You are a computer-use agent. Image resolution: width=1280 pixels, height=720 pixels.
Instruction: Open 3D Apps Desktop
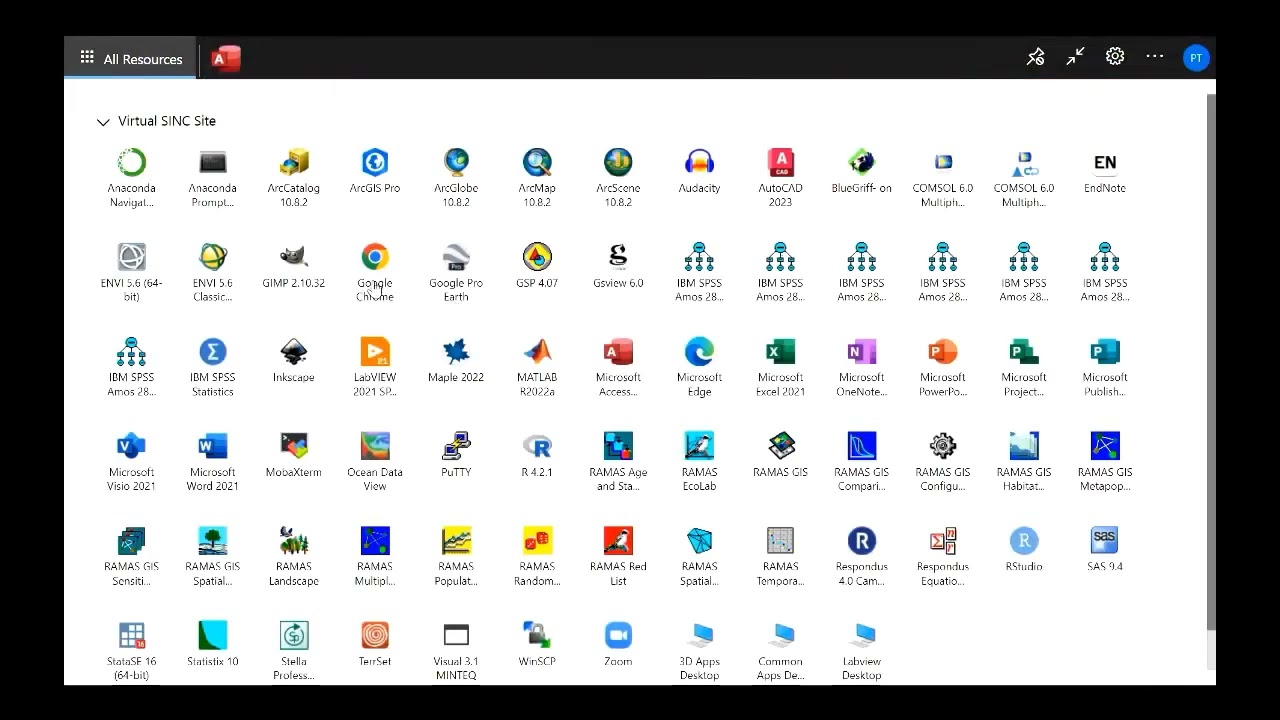tap(699, 651)
